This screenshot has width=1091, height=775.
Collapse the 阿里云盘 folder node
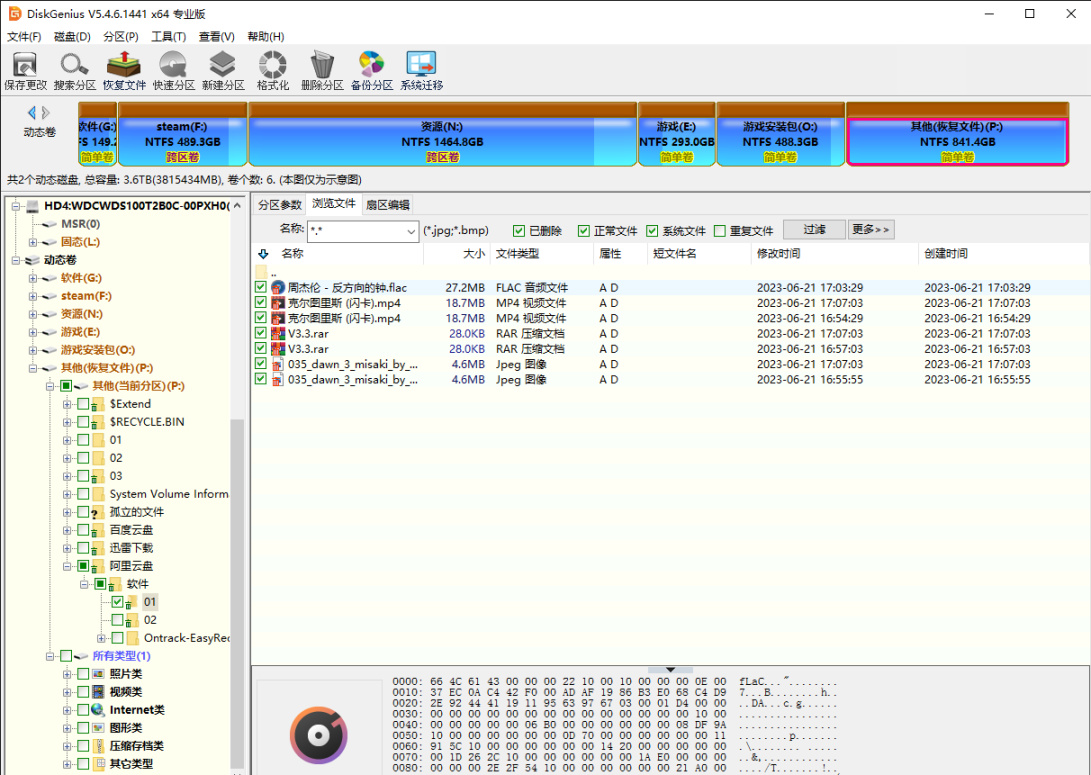[67, 566]
